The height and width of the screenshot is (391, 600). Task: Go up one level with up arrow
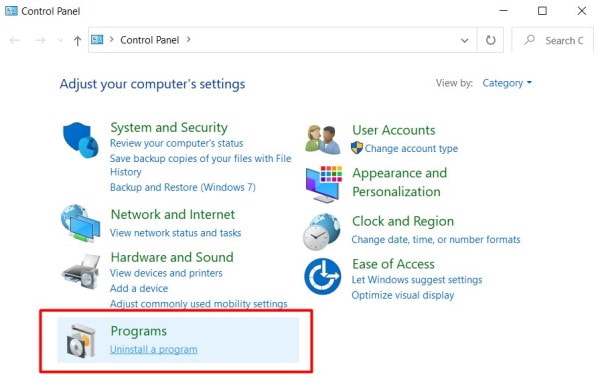77,41
